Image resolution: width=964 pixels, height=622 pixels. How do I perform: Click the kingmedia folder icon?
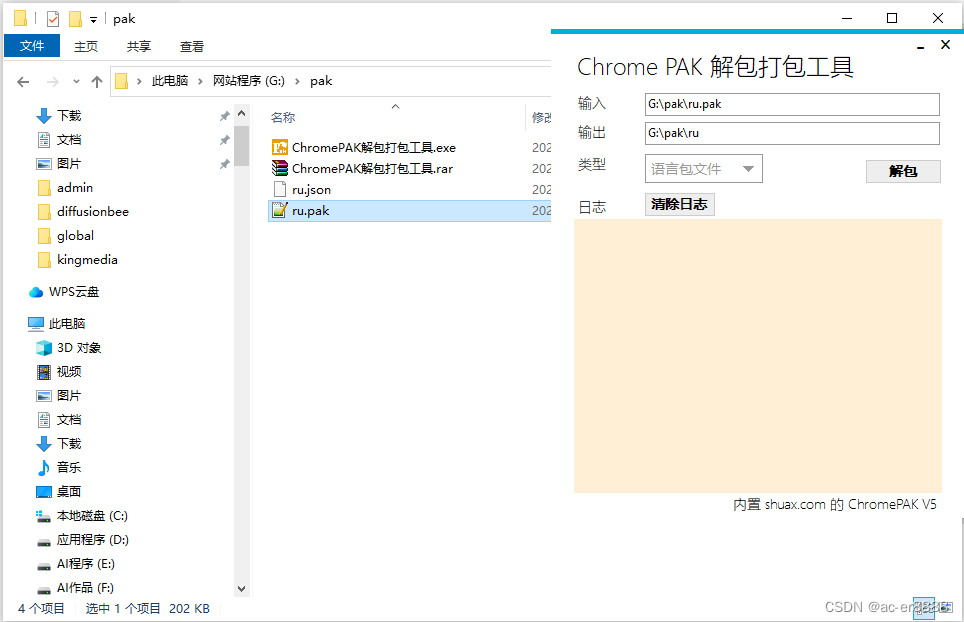coord(44,259)
